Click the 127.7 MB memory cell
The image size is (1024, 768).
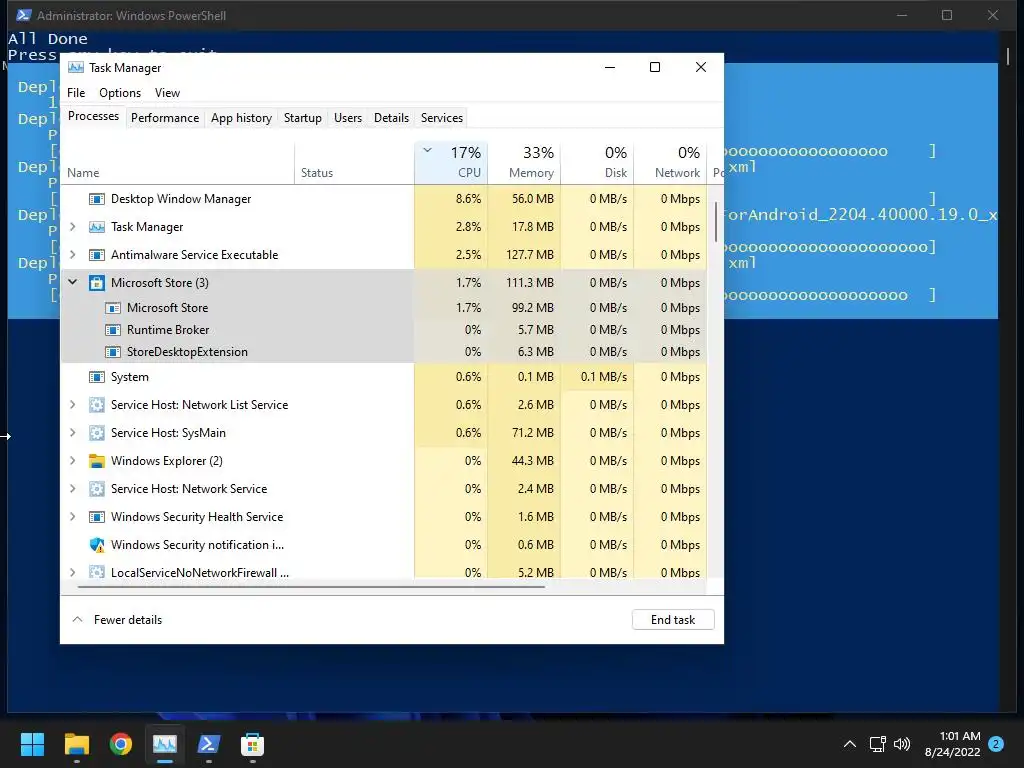pos(524,255)
